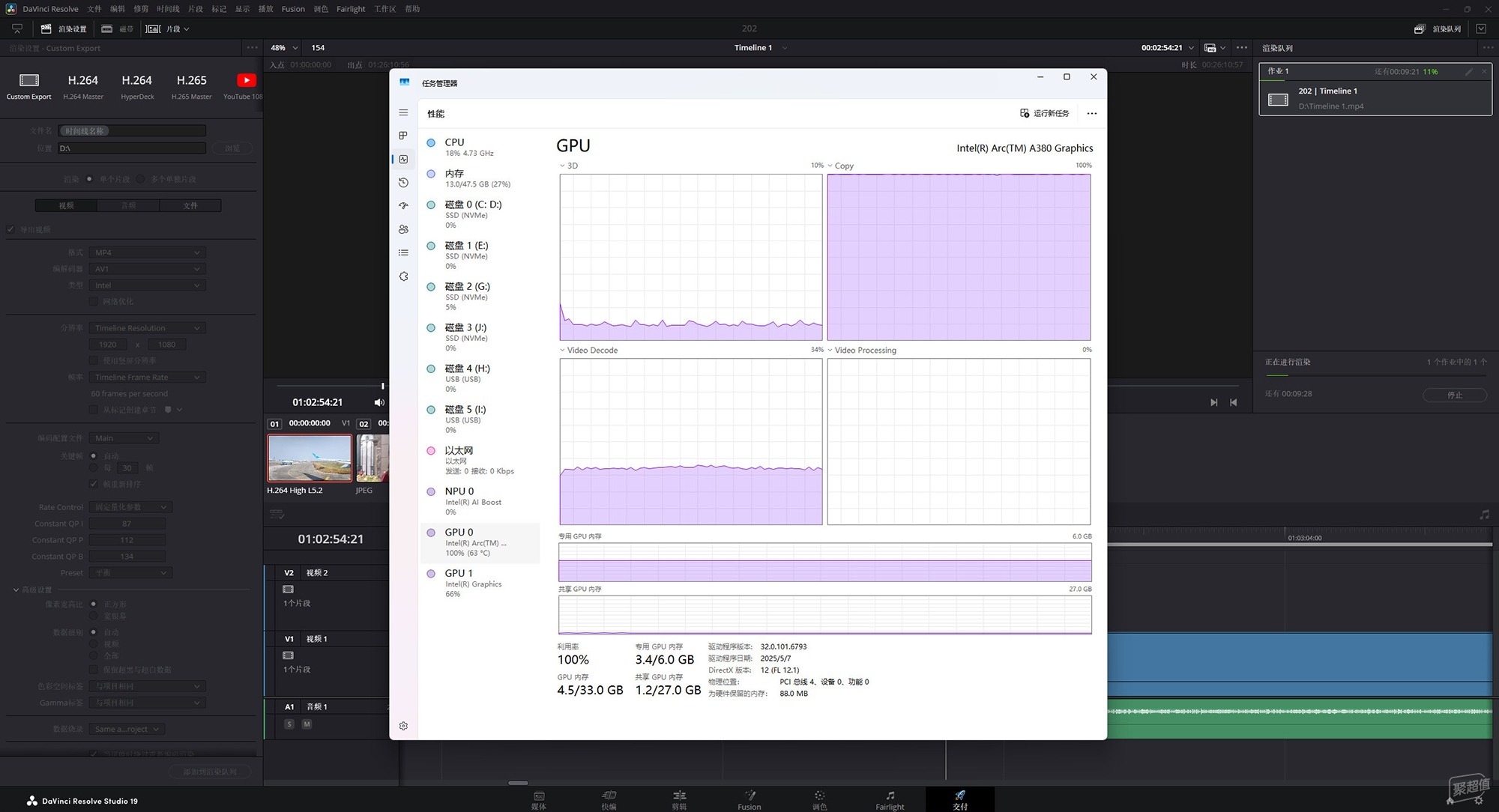The height and width of the screenshot is (812, 1499).
Task: Open the AV1 codec dropdown
Action: pyautogui.click(x=147, y=269)
